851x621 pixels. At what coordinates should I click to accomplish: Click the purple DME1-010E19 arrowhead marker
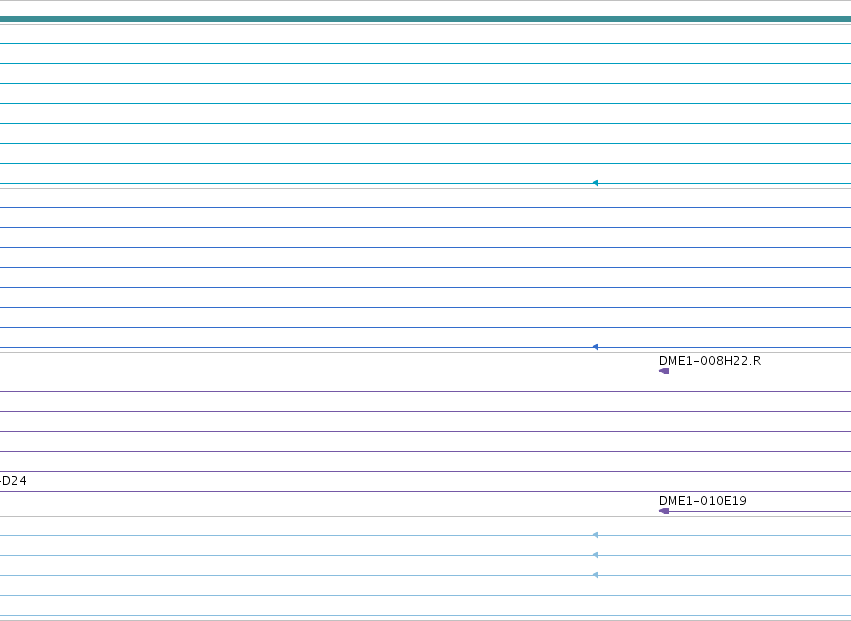pos(664,511)
